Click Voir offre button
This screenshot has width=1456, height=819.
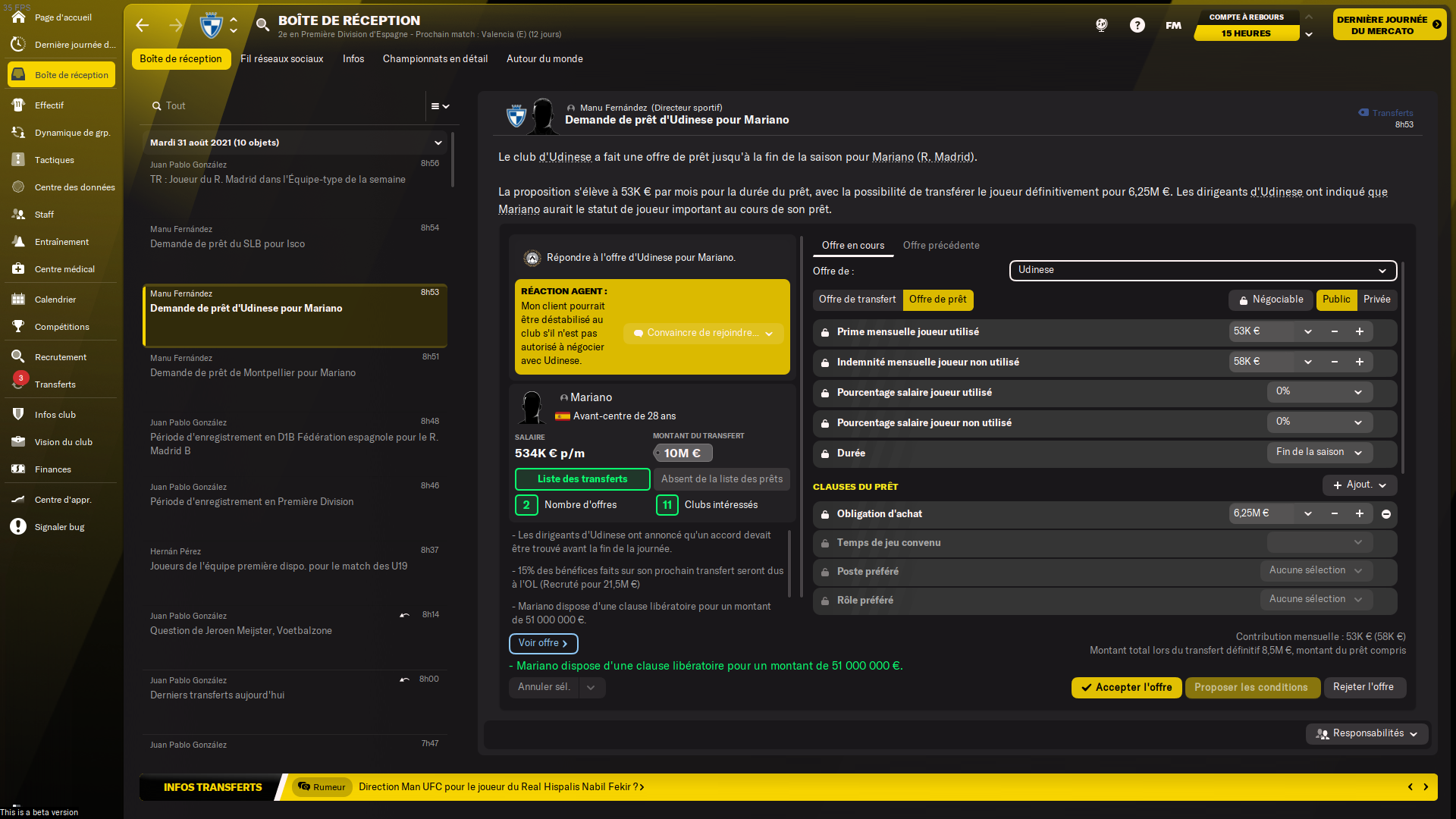pos(543,643)
